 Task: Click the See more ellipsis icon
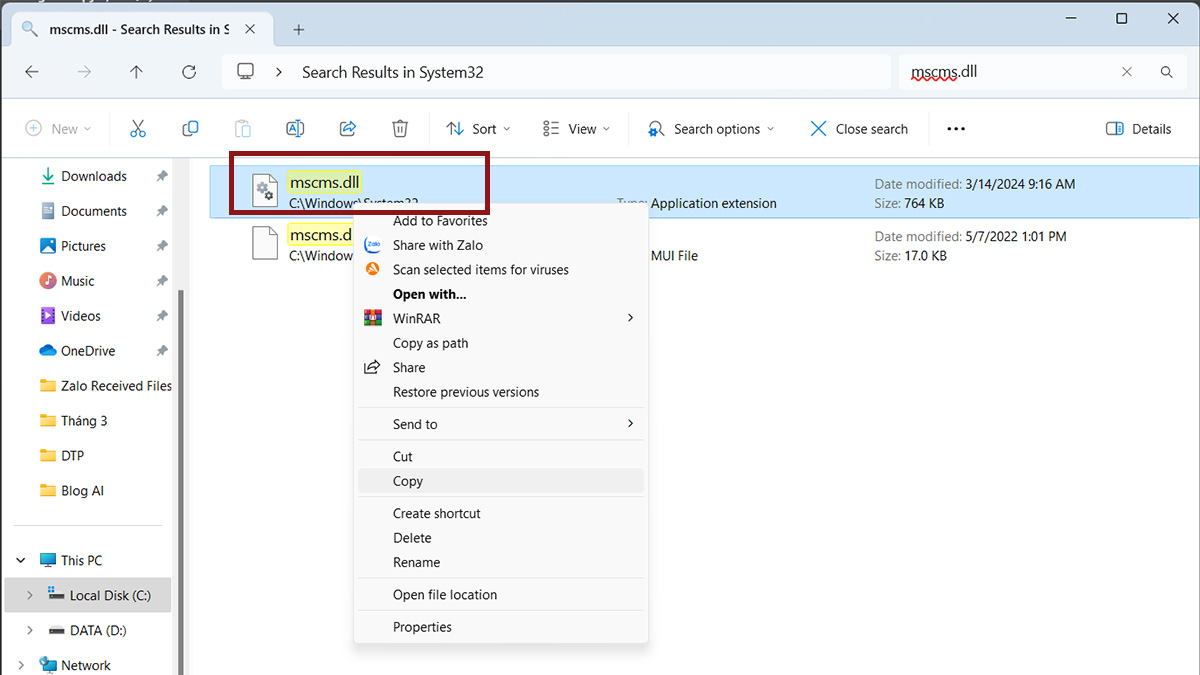coord(955,128)
